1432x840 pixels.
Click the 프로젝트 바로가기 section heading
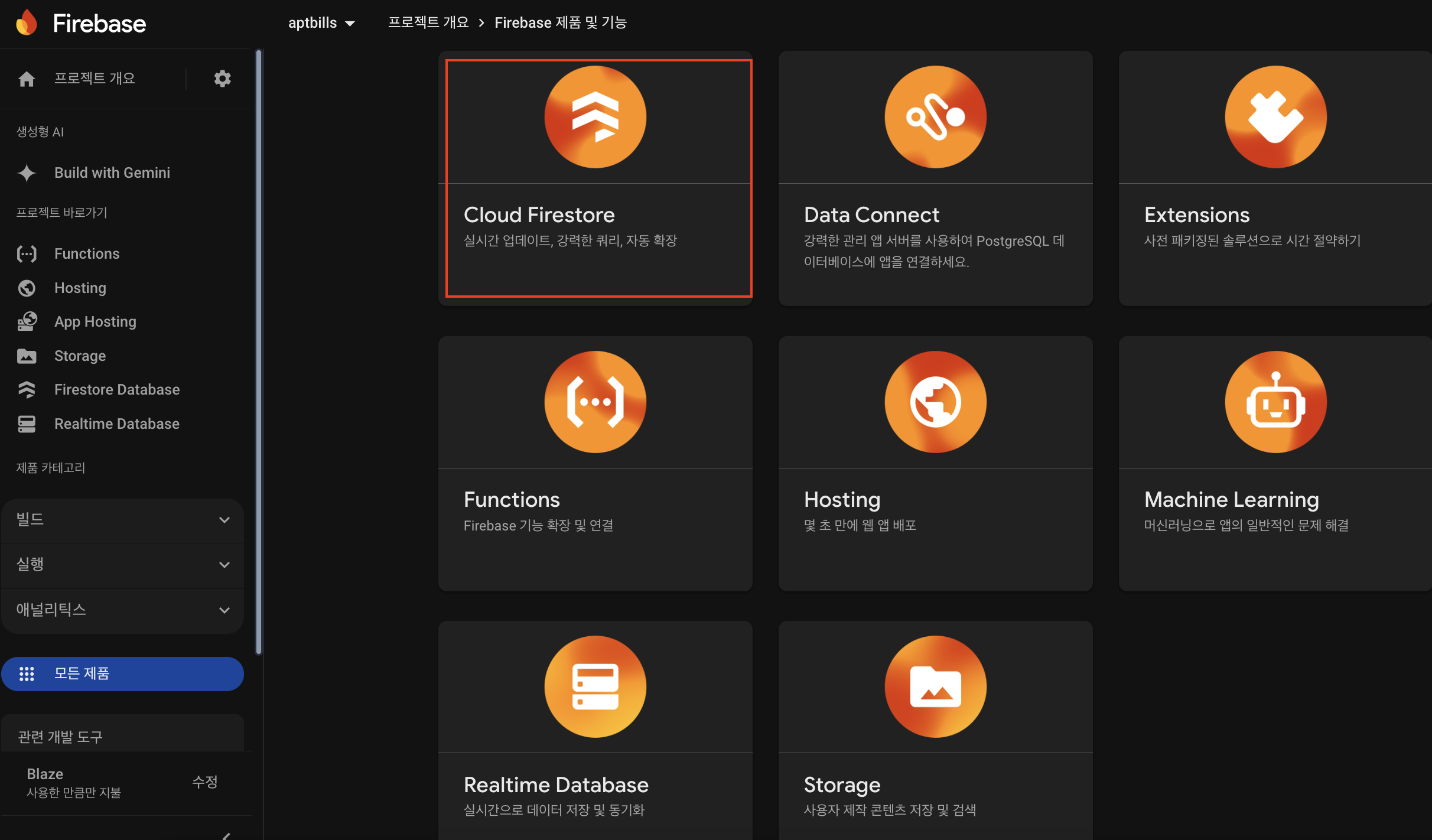(61, 213)
